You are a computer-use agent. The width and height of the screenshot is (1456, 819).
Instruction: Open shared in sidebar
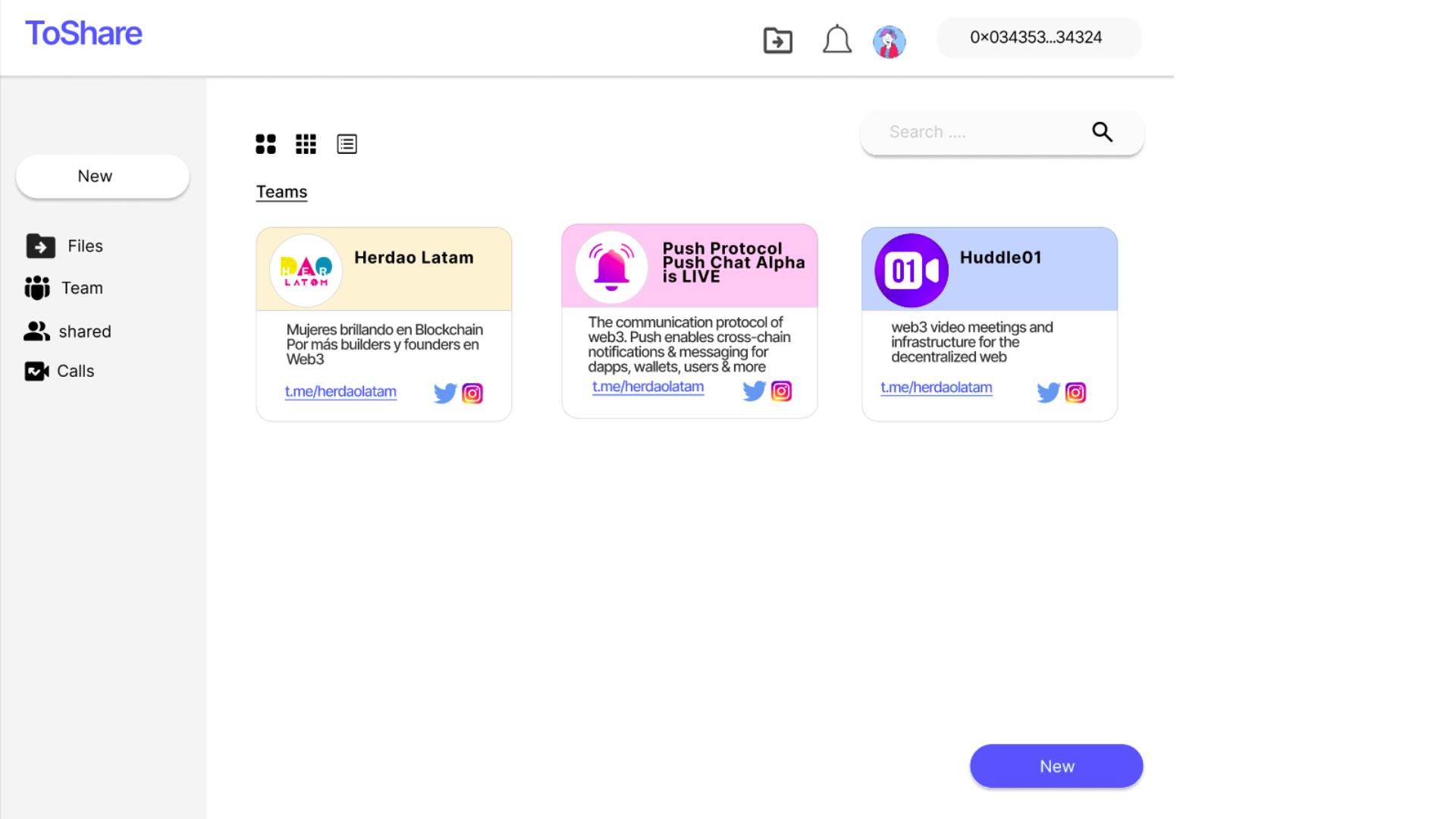85,331
